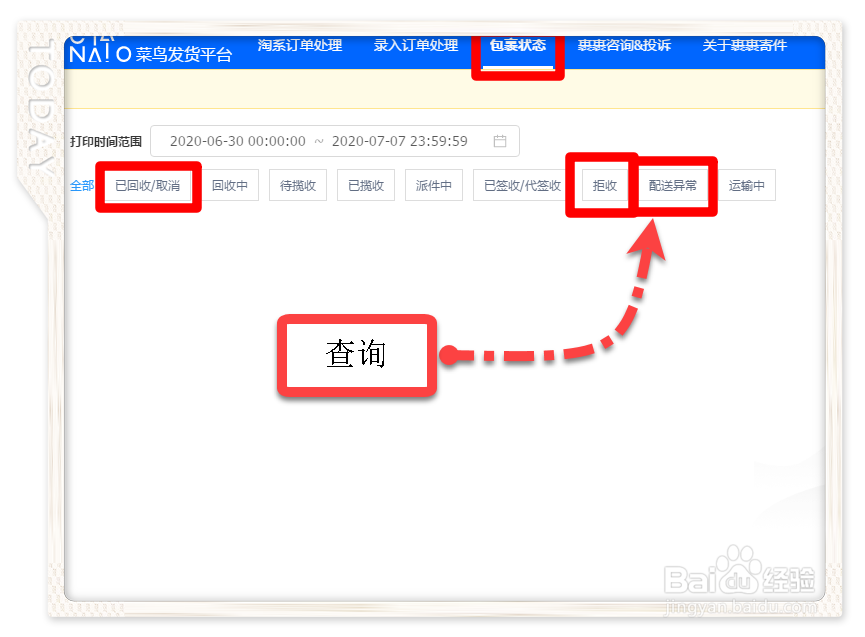This screenshot has width=865, height=637.
Task: Click the start date 2020-06-30 field
Action: [239, 140]
